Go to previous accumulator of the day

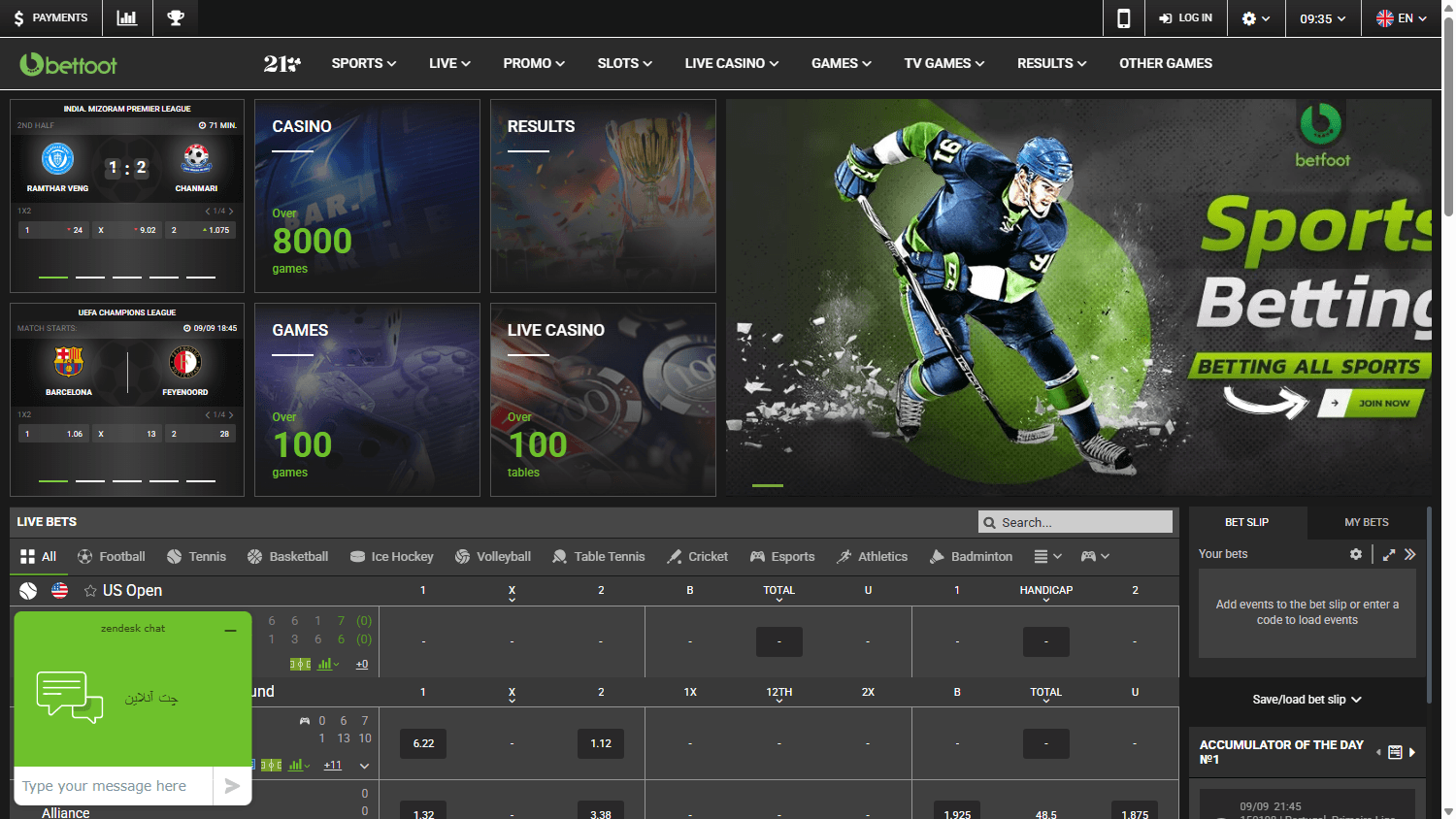(1378, 752)
